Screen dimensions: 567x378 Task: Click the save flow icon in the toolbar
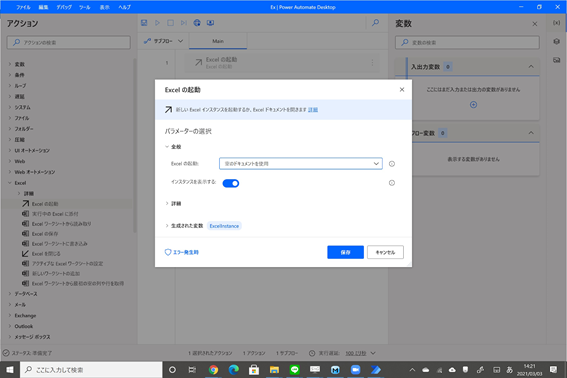click(x=144, y=23)
